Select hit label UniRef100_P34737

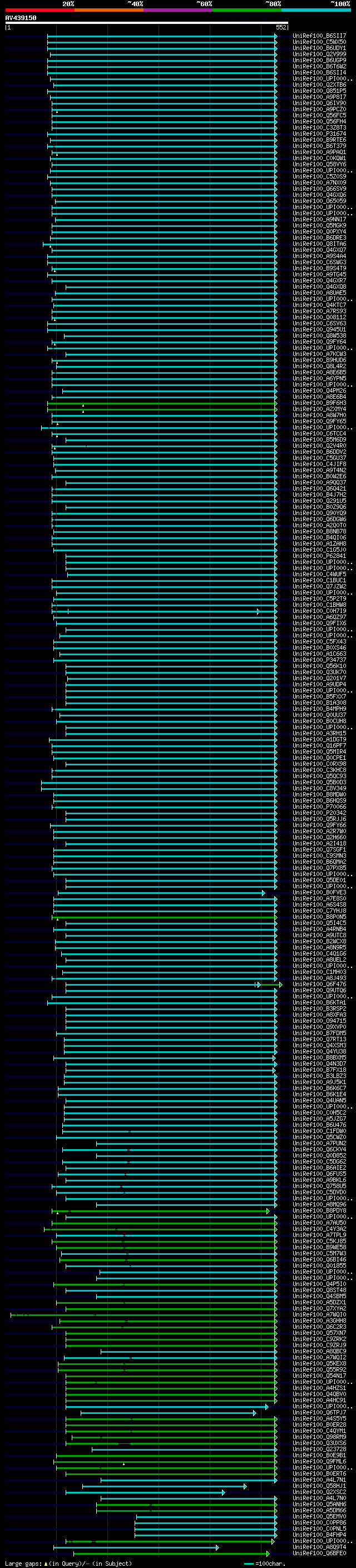[319, 660]
